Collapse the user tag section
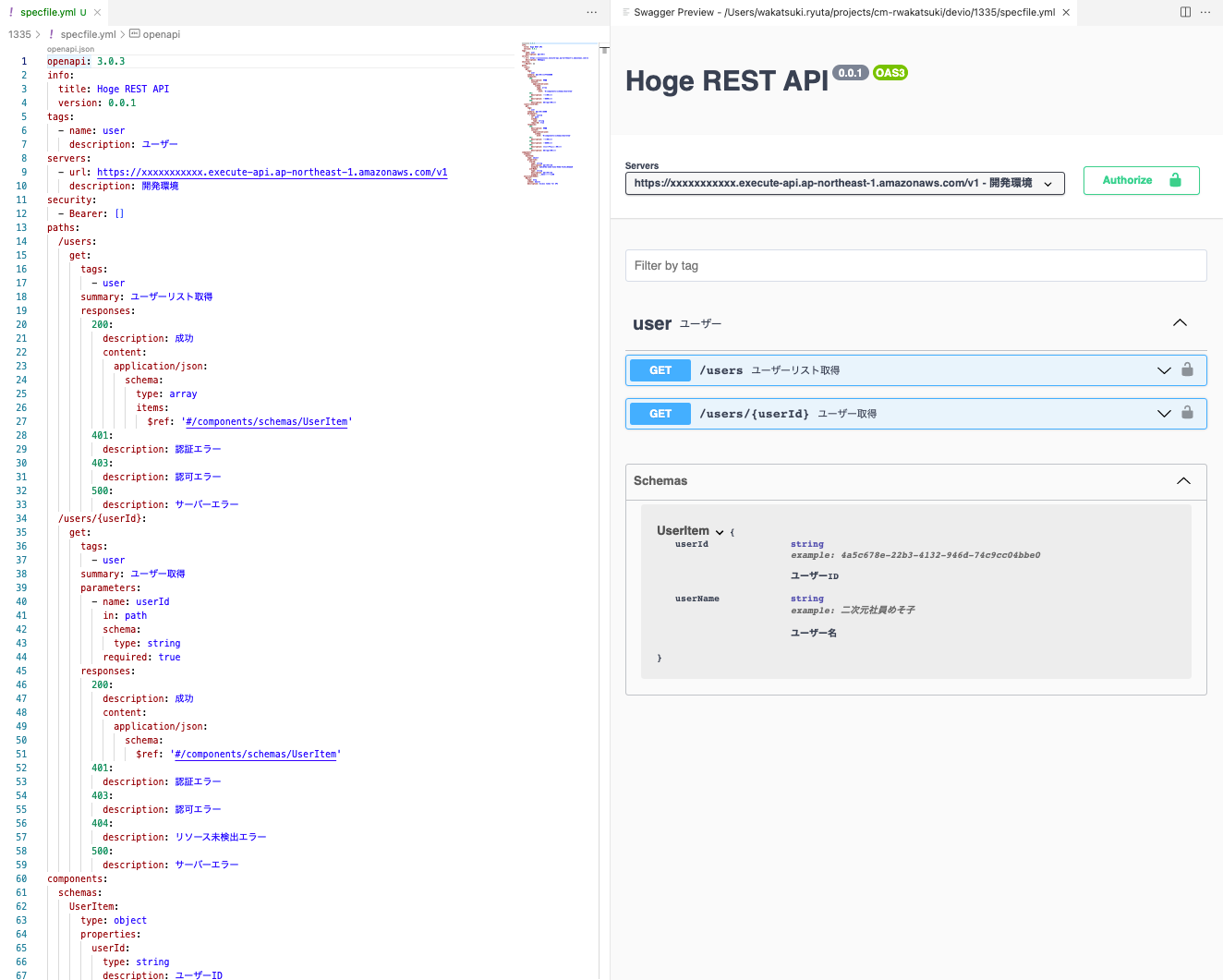This screenshot has height=980, width=1223. (x=1180, y=322)
